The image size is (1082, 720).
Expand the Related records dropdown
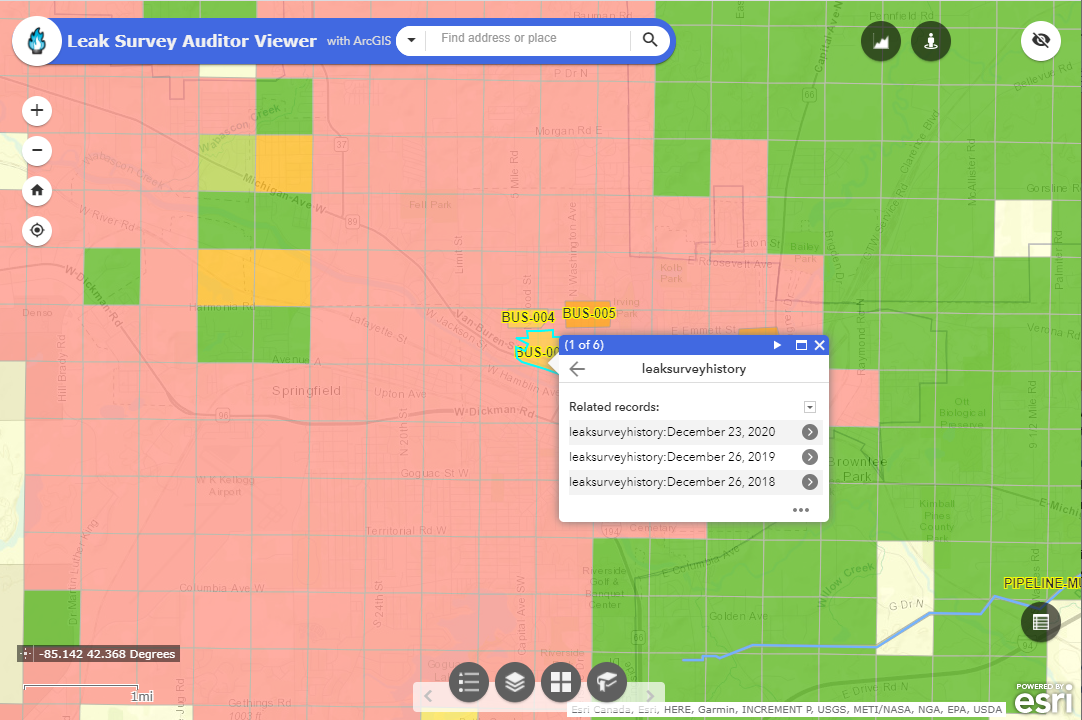(810, 407)
